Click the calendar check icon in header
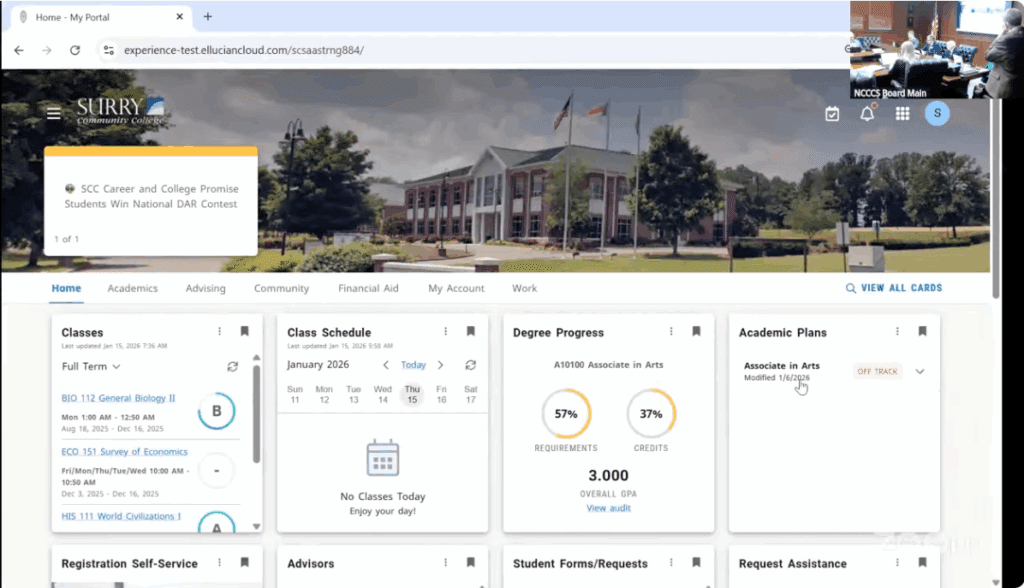The height and width of the screenshot is (588, 1024). (x=832, y=114)
